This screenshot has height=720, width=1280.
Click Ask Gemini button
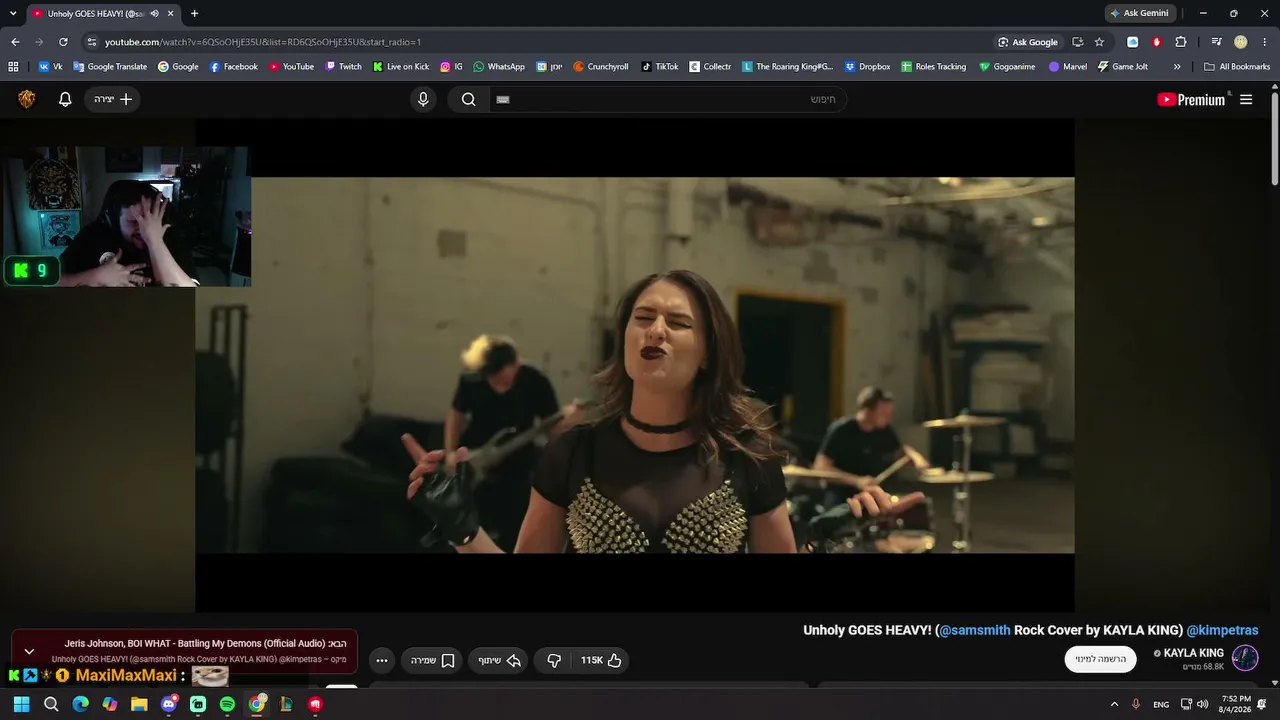(x=1139, y=14)
